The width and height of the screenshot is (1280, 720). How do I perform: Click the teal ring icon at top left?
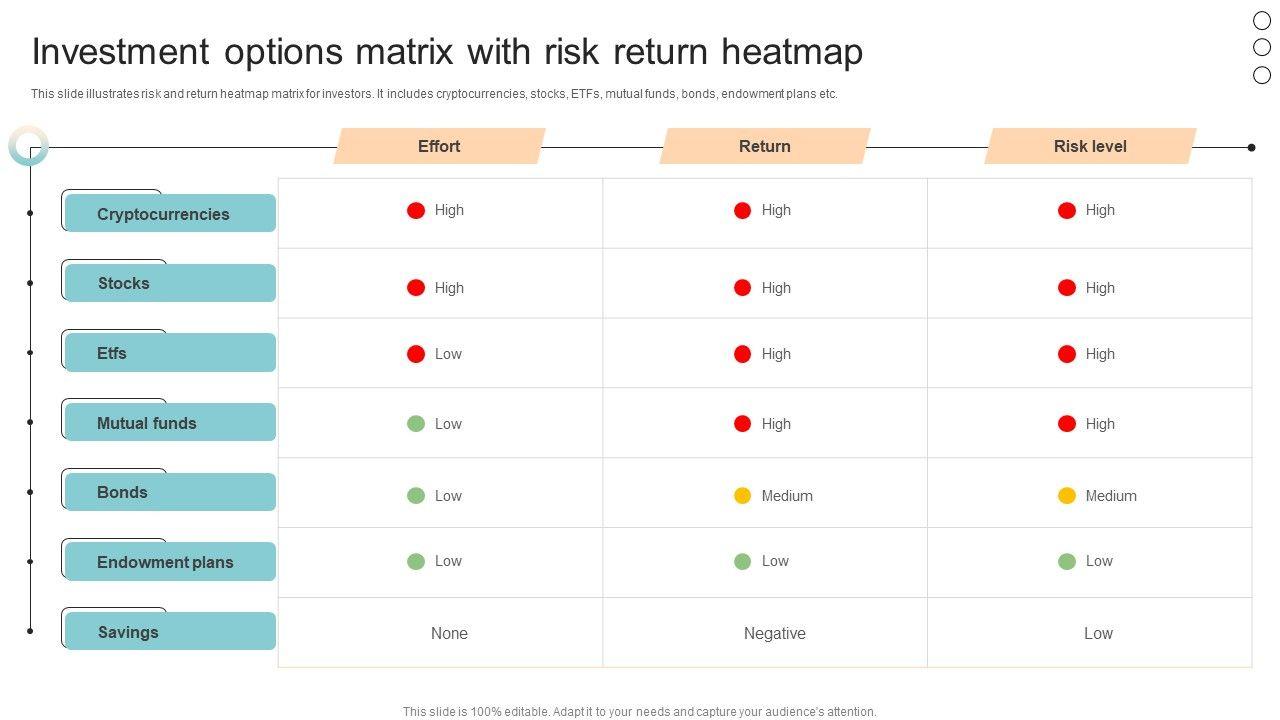pyautogui.click(x=28, y=146)
